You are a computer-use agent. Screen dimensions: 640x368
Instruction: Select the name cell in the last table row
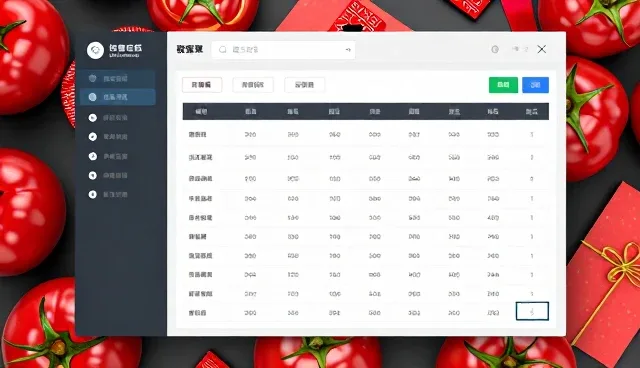point(198,313)
